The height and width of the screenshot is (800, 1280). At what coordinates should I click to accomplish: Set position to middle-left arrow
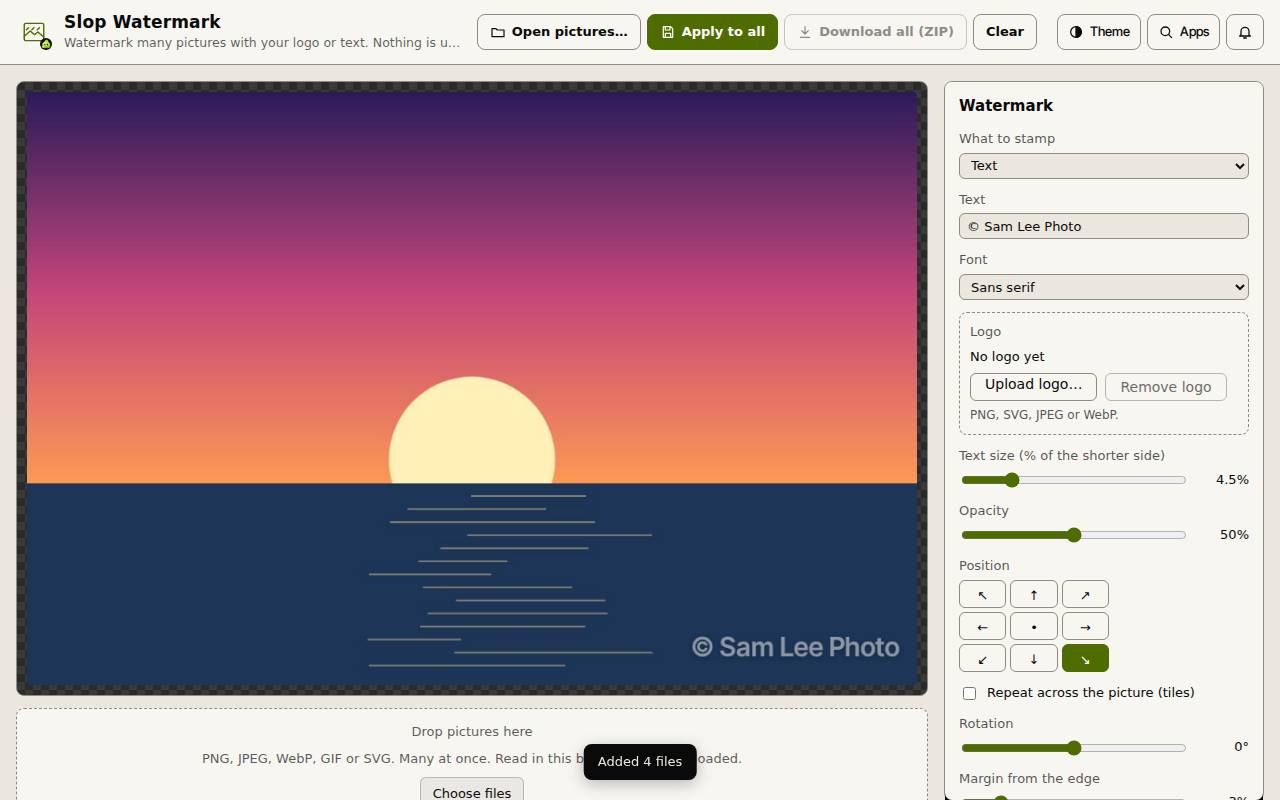(x=982, y=626)
